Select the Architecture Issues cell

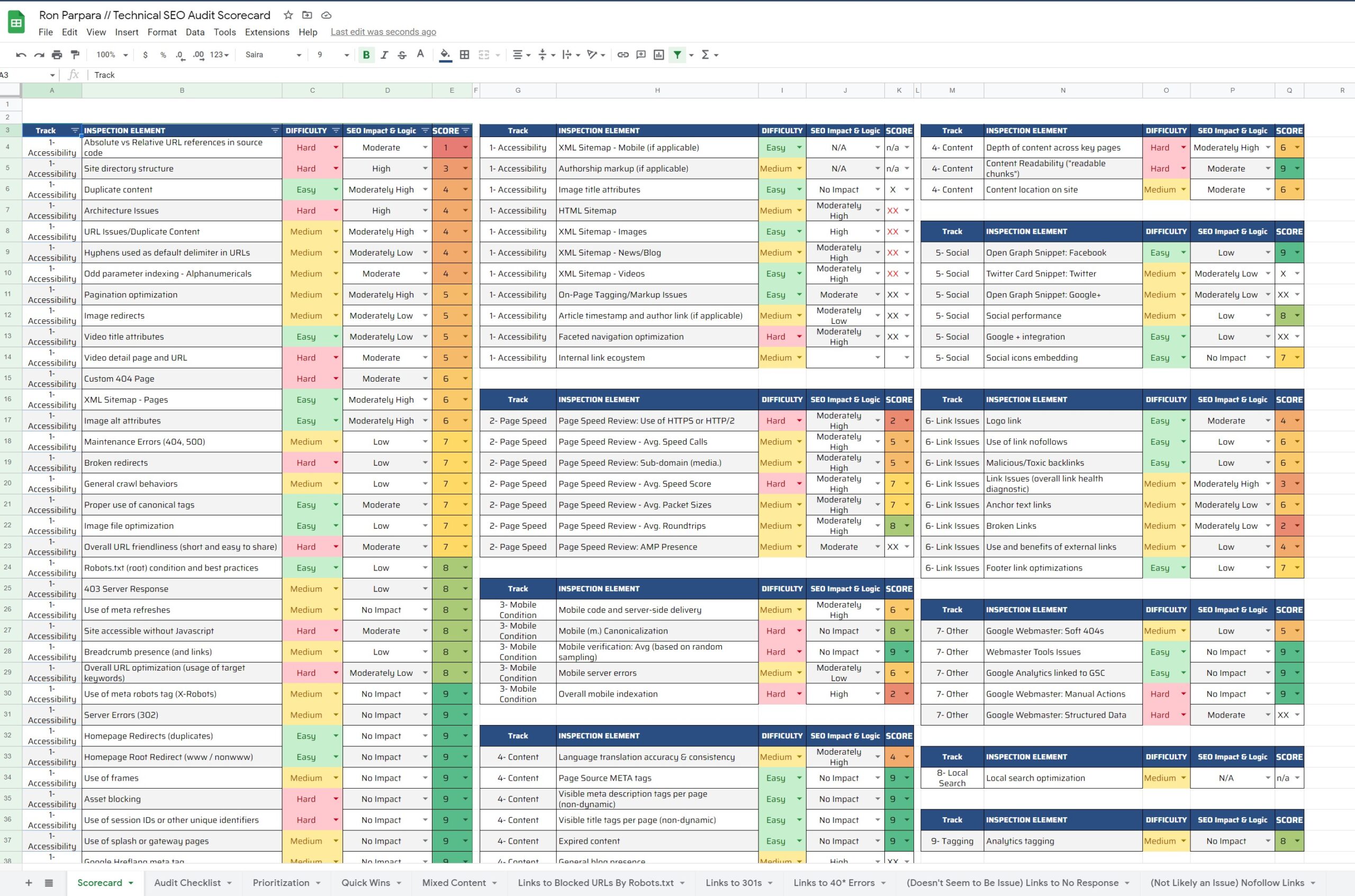coord(182,211)
